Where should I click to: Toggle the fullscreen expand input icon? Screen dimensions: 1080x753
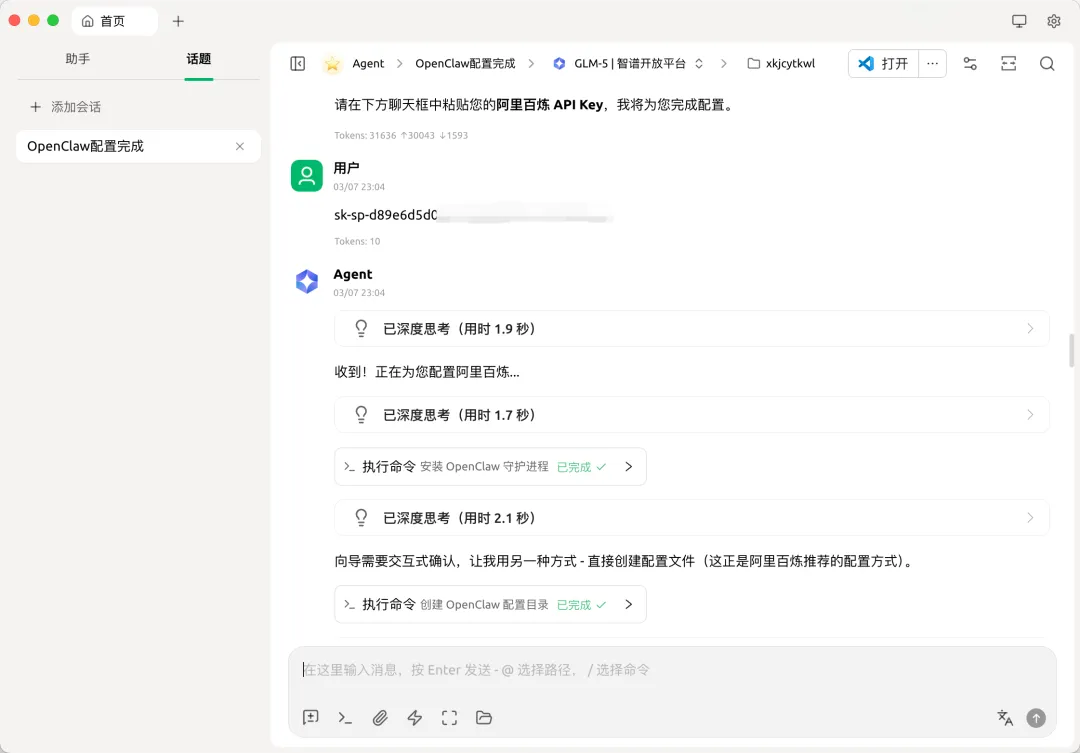449,718
